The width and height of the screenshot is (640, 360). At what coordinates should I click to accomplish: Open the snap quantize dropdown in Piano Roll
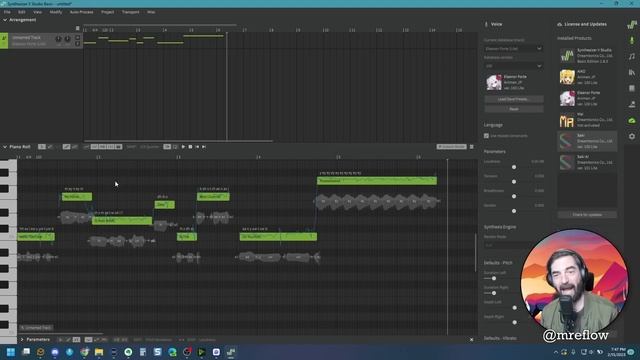pyautogui.click(x=149, y=147)
